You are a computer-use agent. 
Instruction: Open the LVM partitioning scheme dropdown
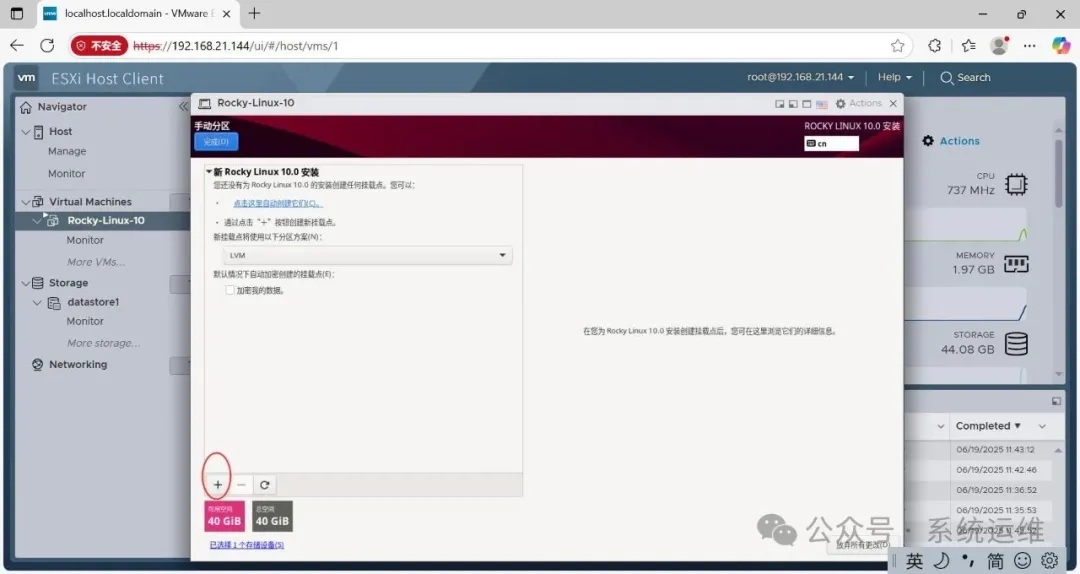[367, 255]
